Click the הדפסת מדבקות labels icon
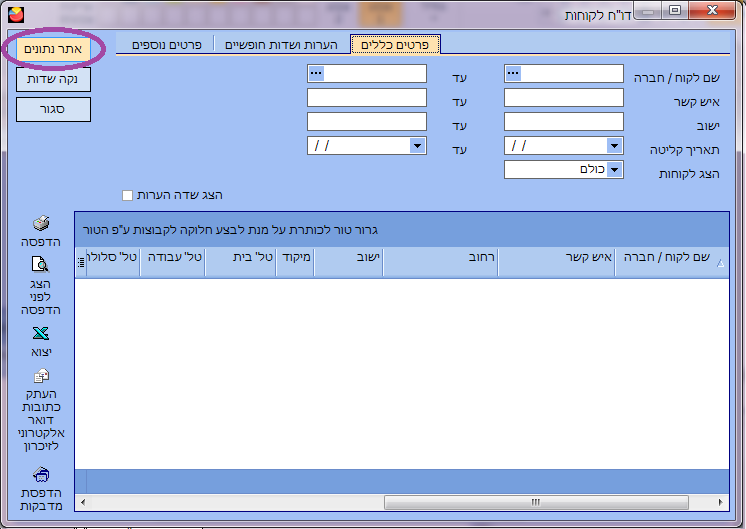Viewport: 746px width, 529px height. pyautogui.click(x=41, y=474)
